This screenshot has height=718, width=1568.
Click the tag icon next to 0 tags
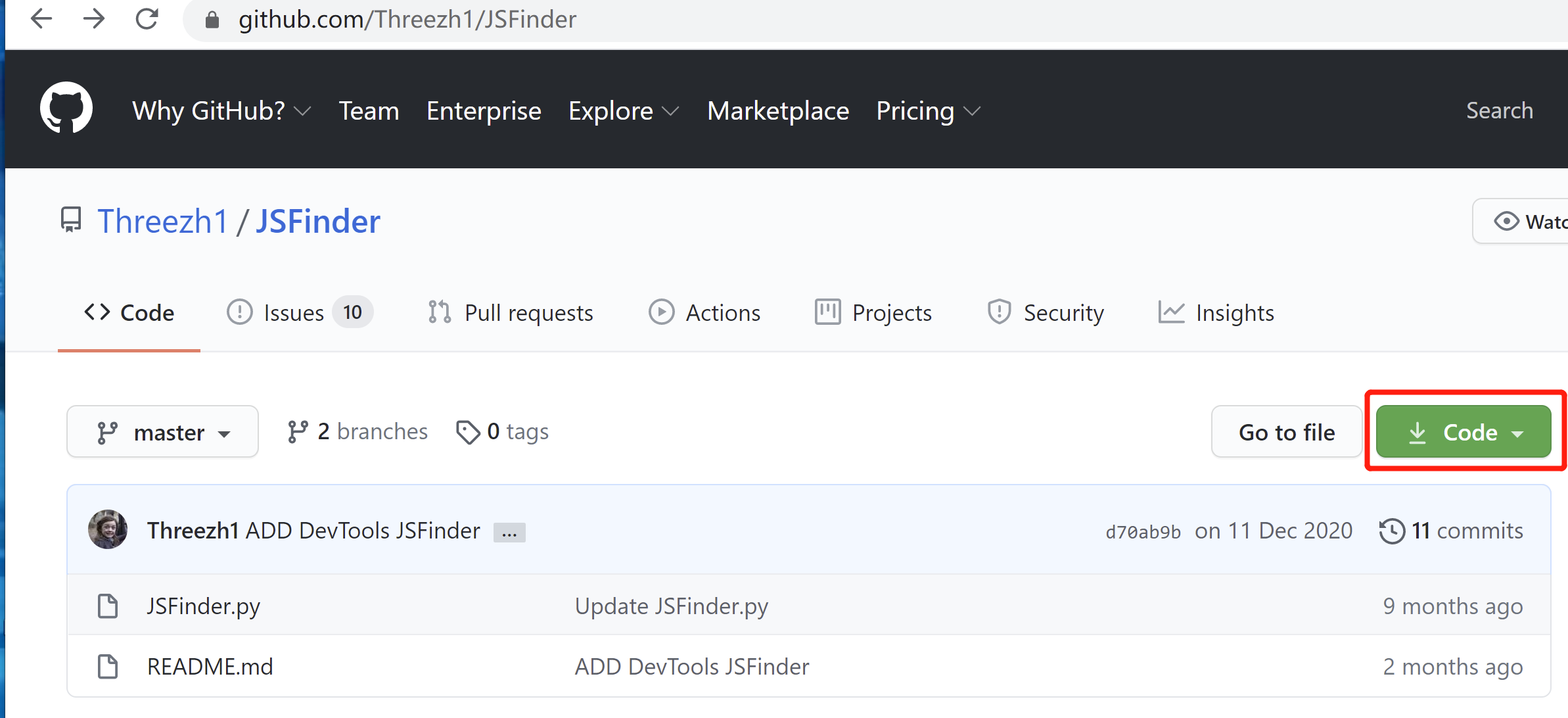point(468,431)
